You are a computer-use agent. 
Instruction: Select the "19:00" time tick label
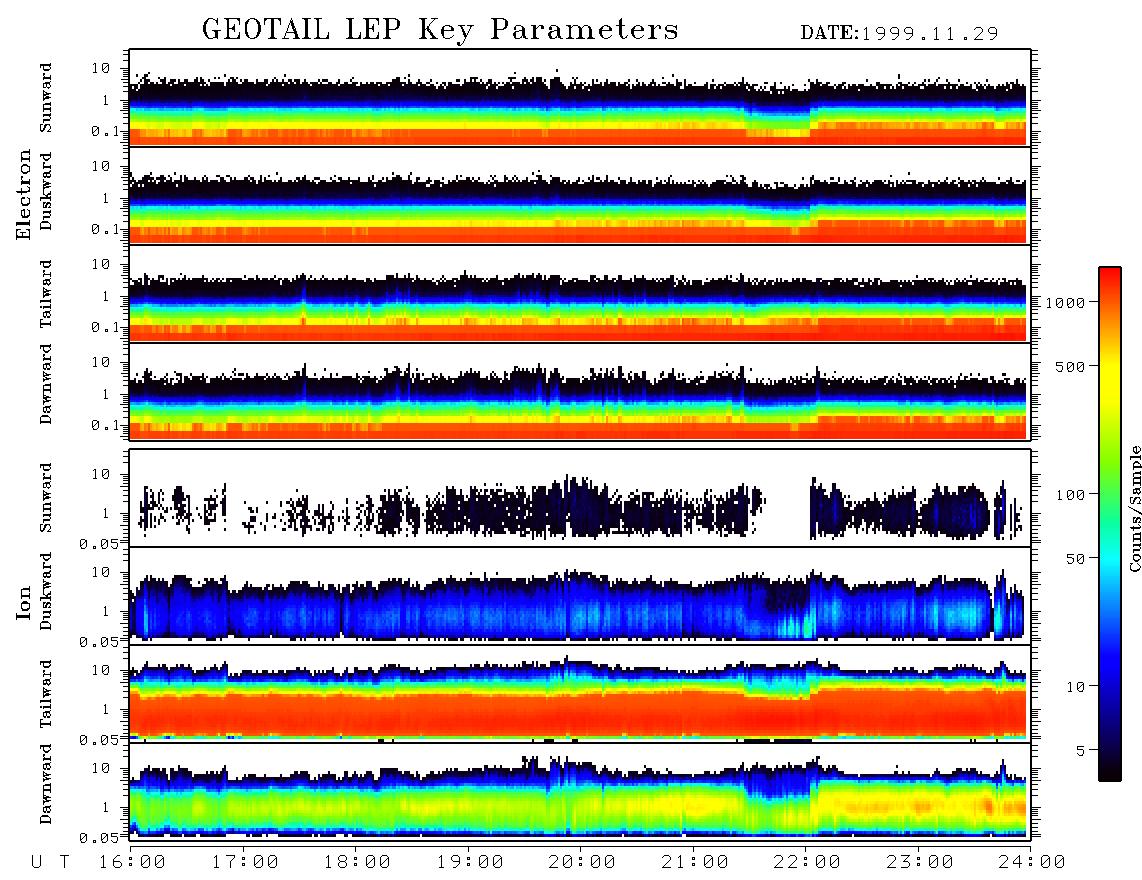click(x=470, y=862)
